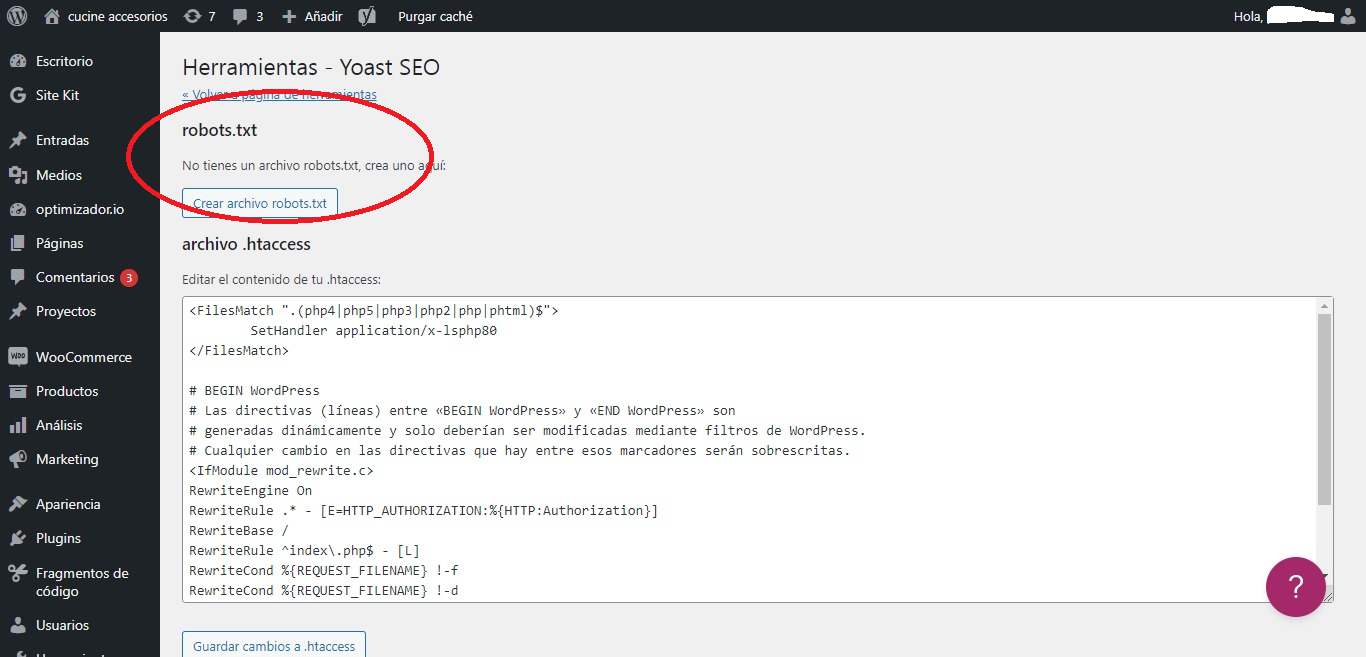This screenshot has height=657, width=1366.
Task: Click Purgar caché in the admin bar
Action: click(x=435, y=16)
